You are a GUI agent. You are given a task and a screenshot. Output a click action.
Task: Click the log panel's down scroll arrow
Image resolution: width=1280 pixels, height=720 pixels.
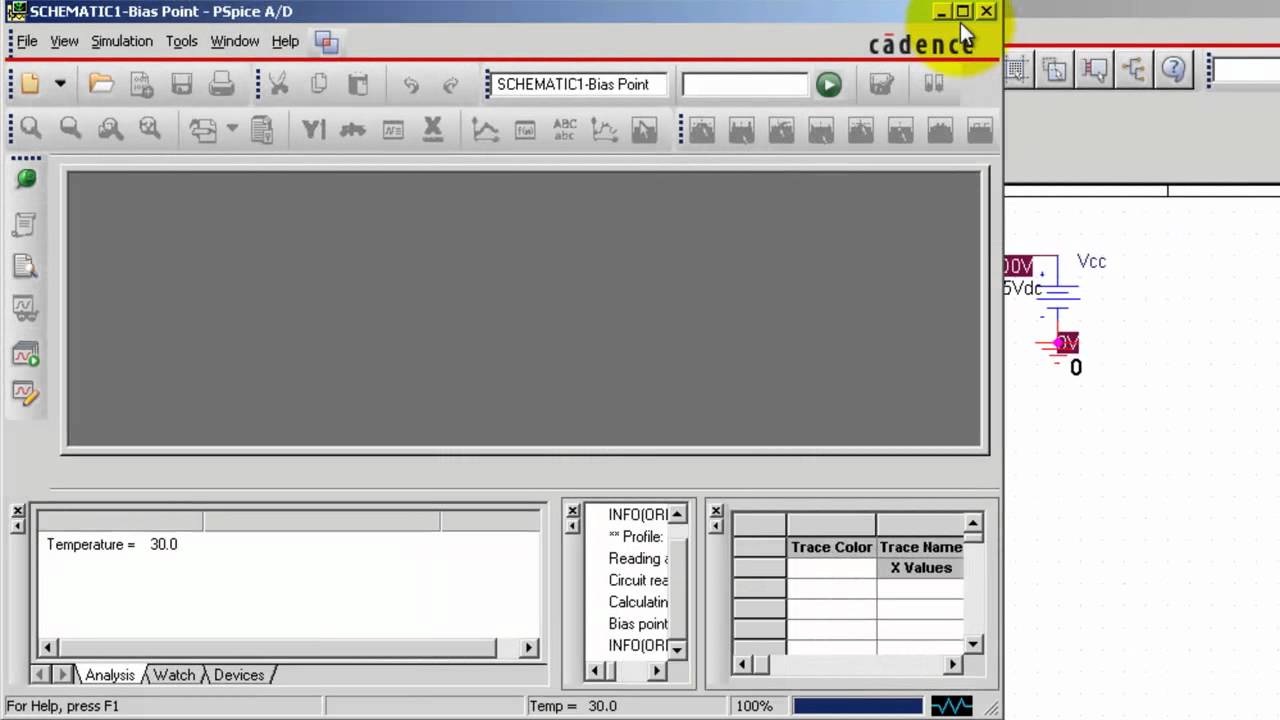point(677,649)
